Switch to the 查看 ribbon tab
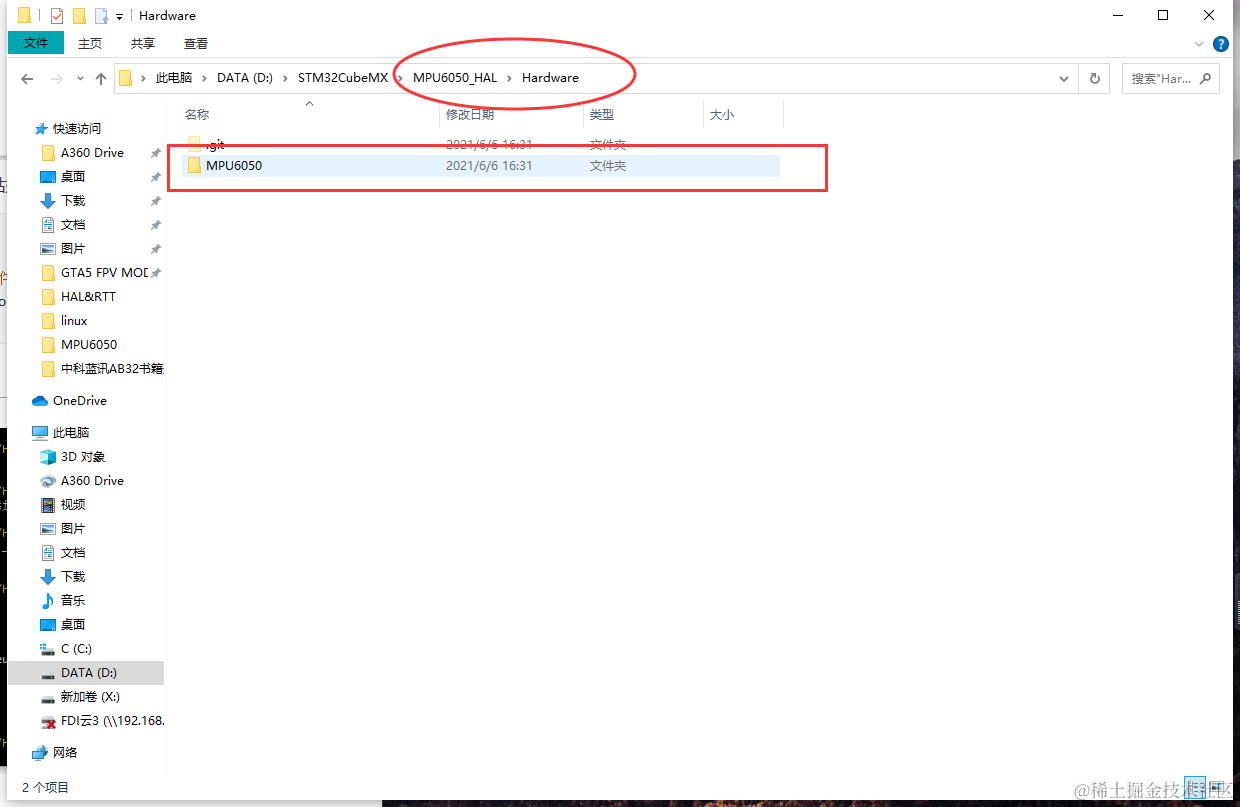Image resolution: width=1240 pixels, height=807 pixels. point(196,43)
